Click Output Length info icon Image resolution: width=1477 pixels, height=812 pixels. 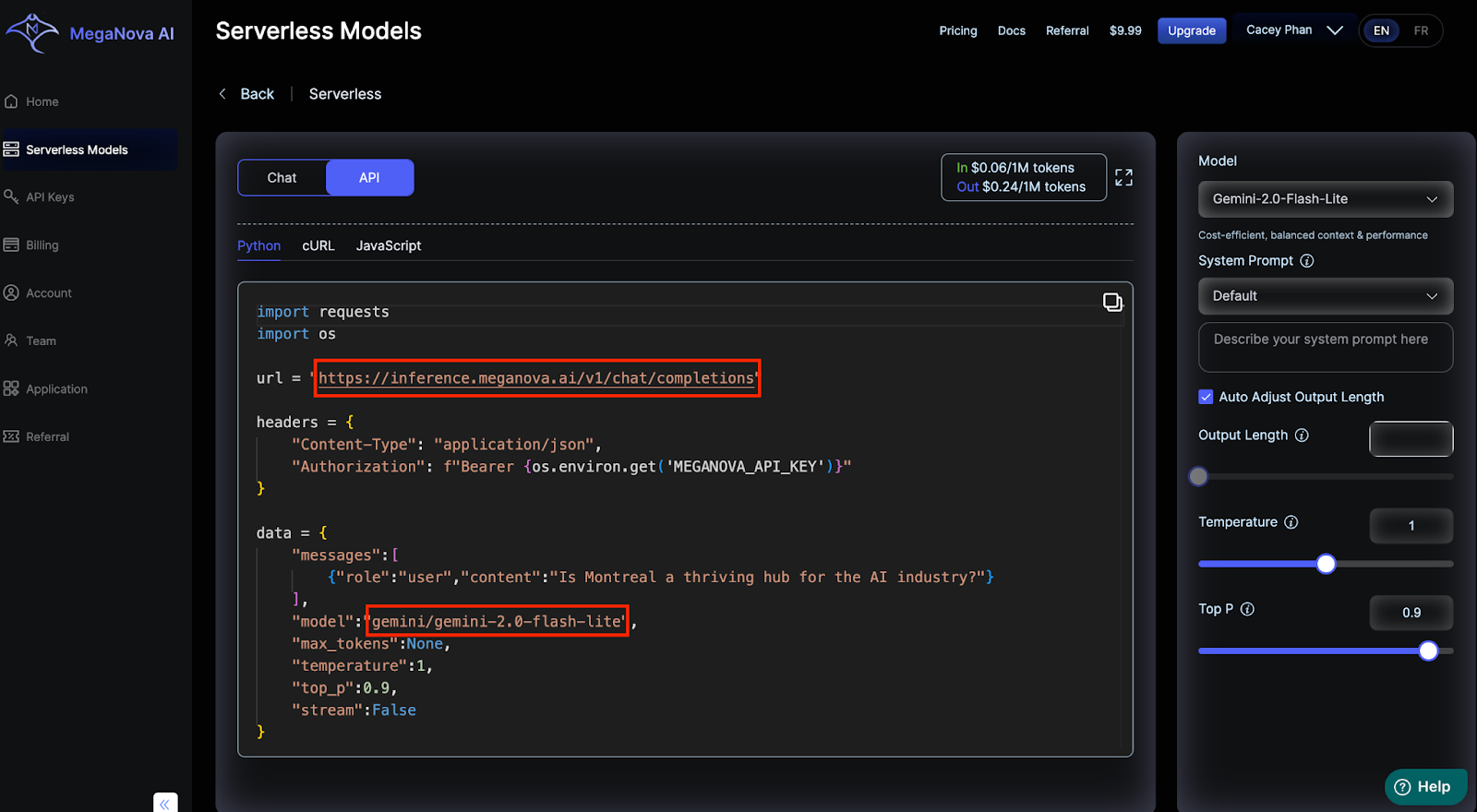coord(1302,436)
